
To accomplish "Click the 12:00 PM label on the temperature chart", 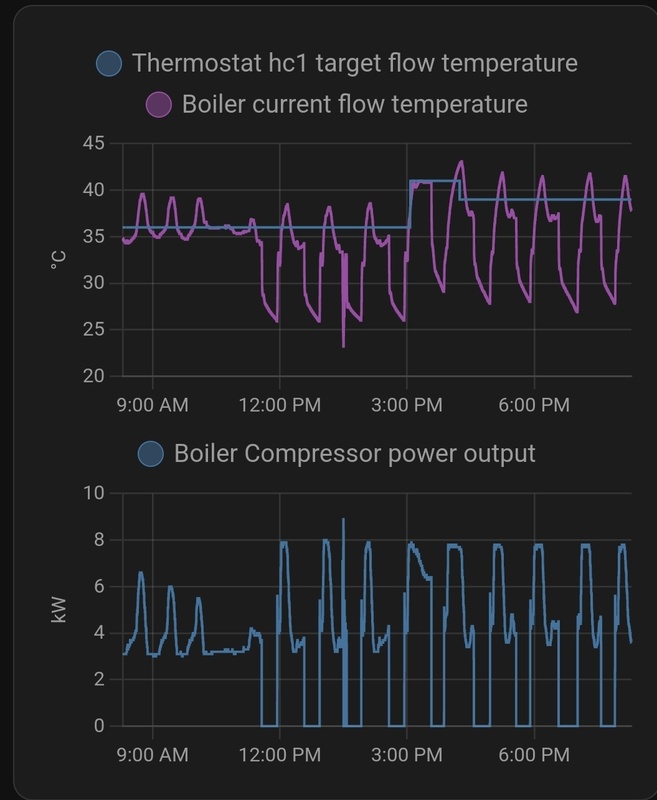I will tap(279, 405).
